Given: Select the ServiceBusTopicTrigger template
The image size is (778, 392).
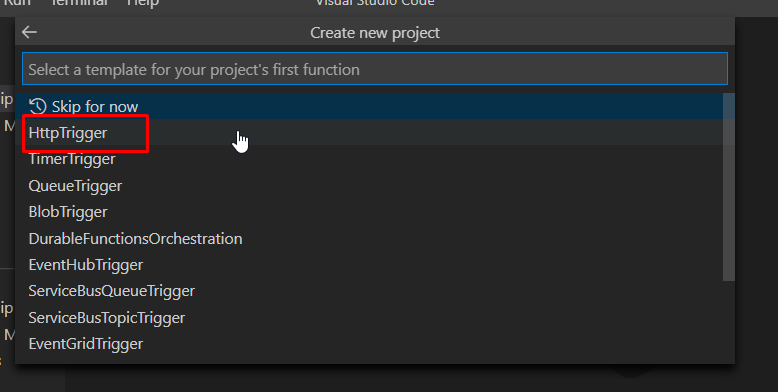Looking at the screenshot, I should click(369, 318).
